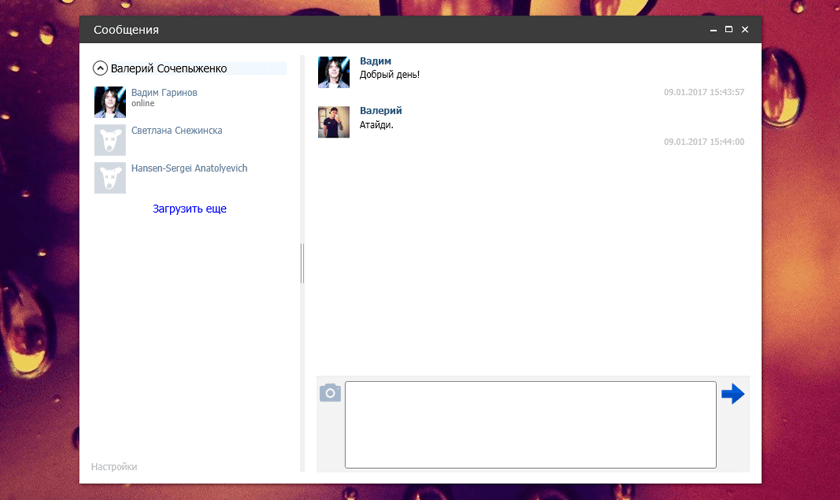This screenshot has height=500, width=840.
Task: Click the panel splitter handle between lists
Action: tap(302, 263)
